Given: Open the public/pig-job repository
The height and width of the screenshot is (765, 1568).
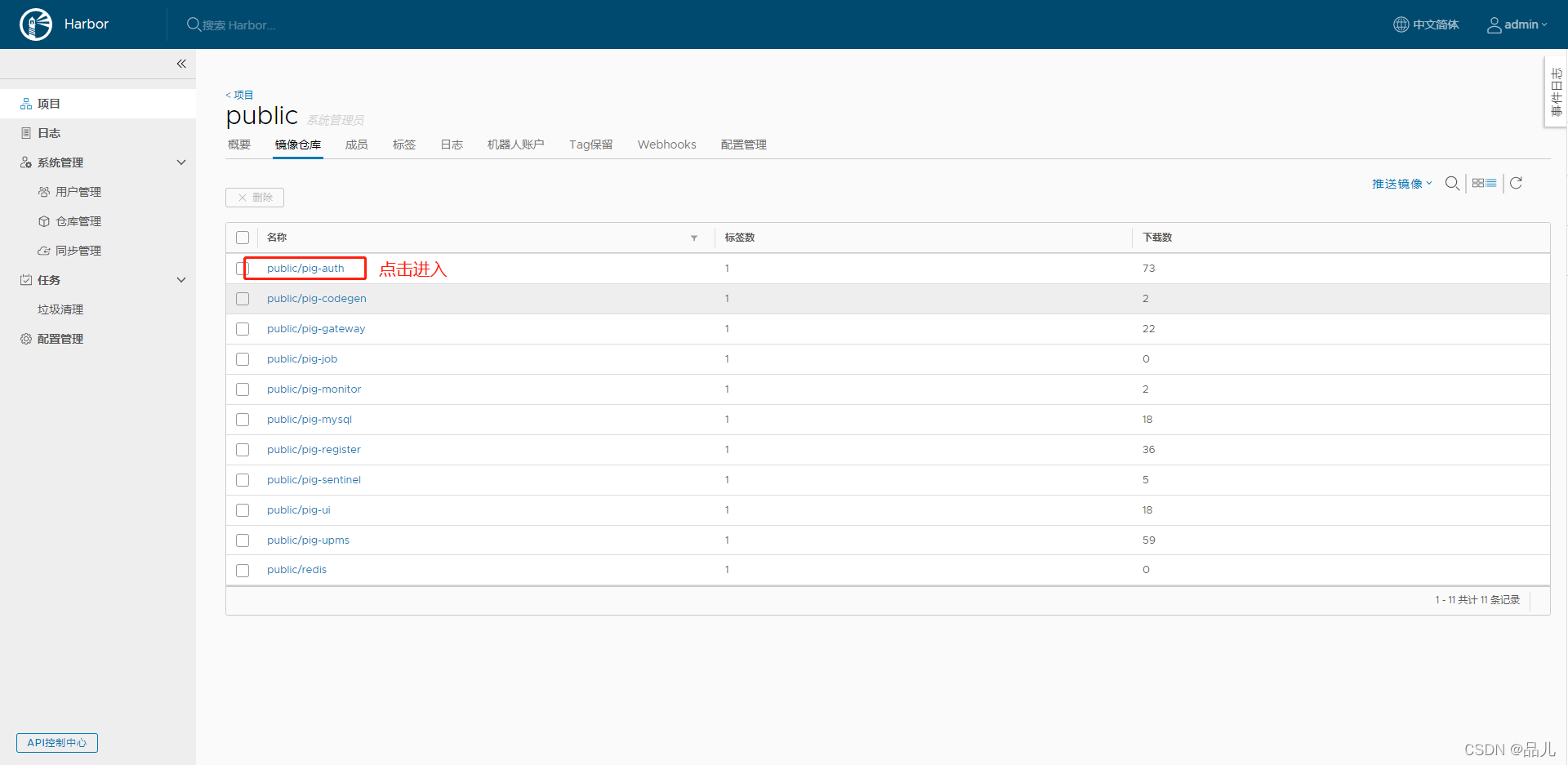Looking at the screenshot, I should pyautogui.click(x=302, y=359).
